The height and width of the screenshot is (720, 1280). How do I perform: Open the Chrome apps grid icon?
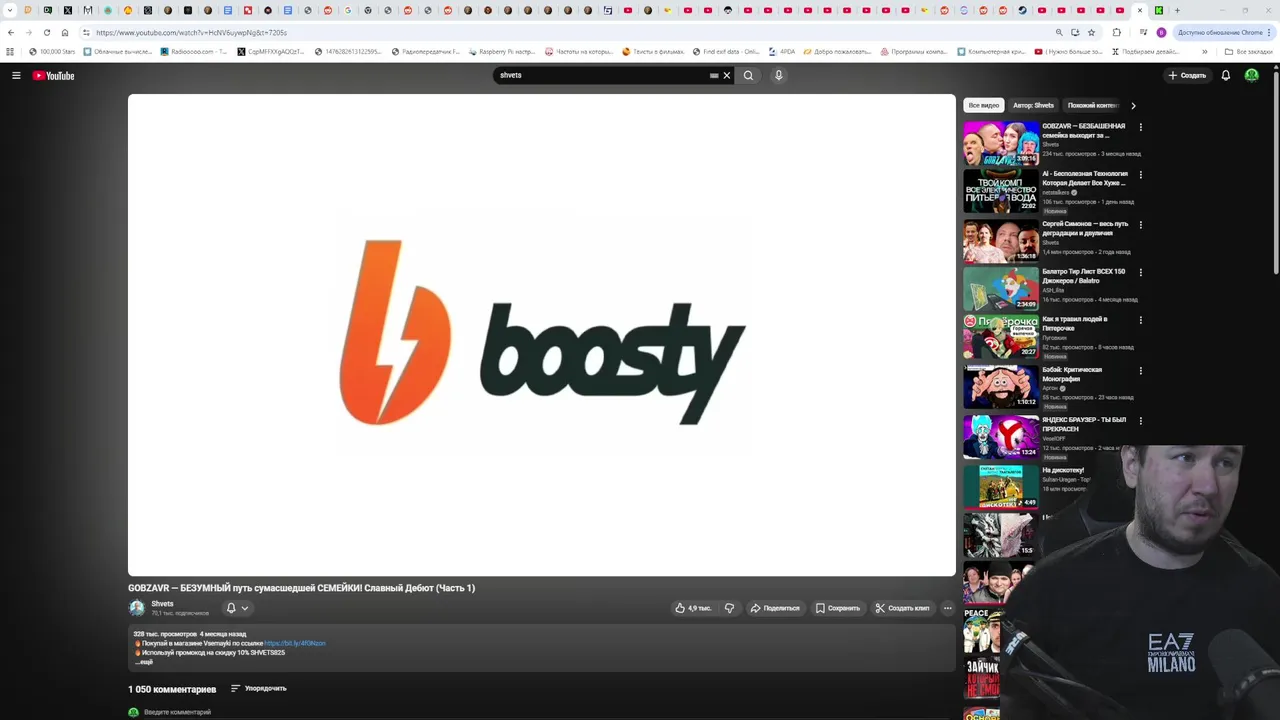(10, 51)
